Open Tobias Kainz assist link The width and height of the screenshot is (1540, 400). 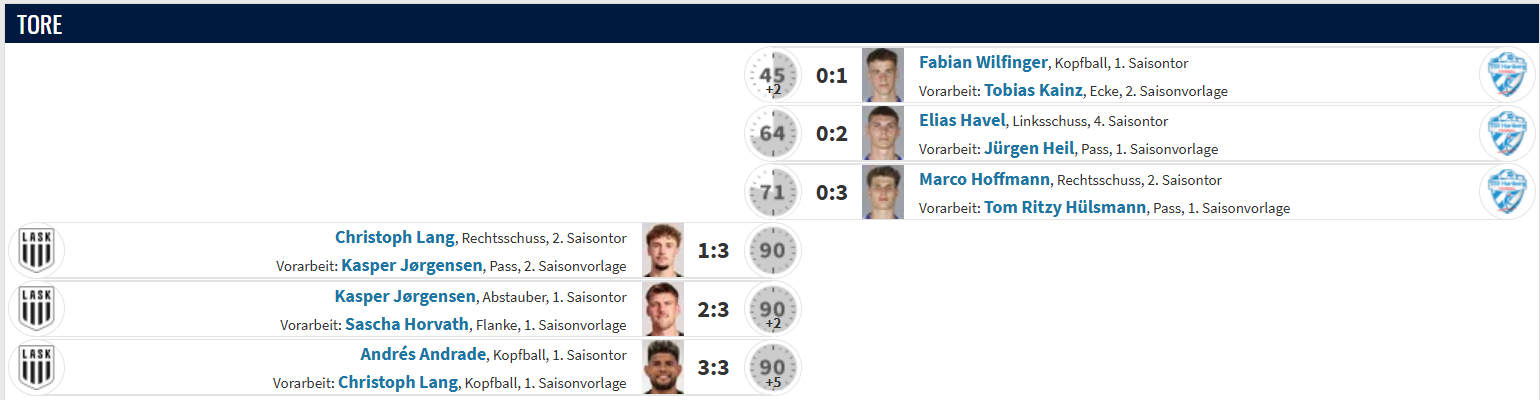tap(1033, 90)
